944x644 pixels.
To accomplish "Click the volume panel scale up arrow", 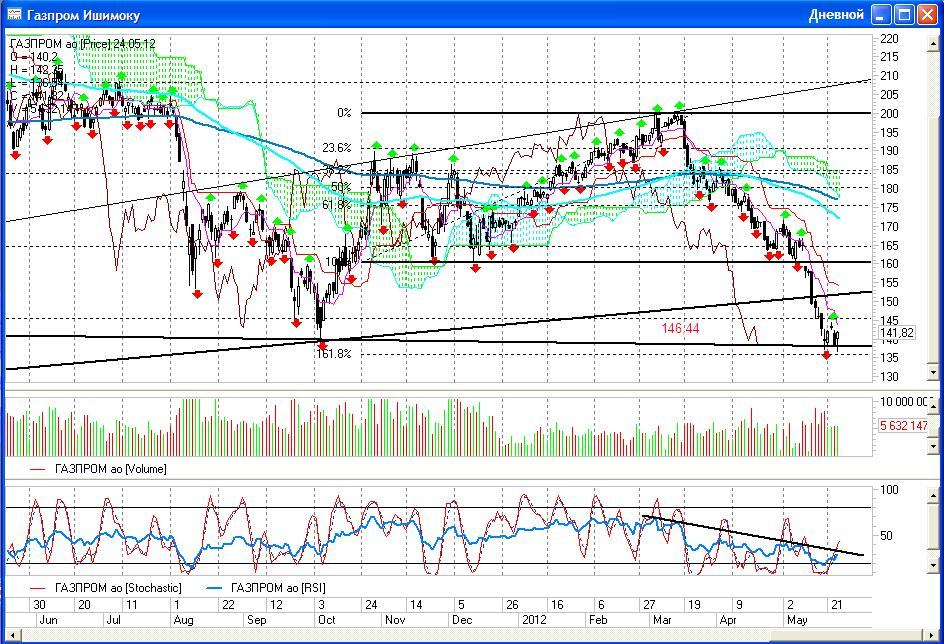I will [x=933, y=406].
